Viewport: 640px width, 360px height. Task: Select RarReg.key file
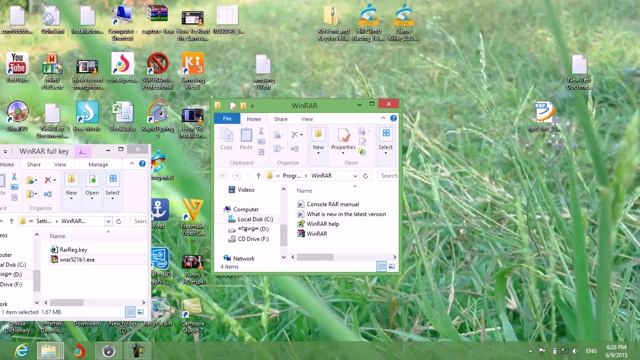tap(69, 249)
